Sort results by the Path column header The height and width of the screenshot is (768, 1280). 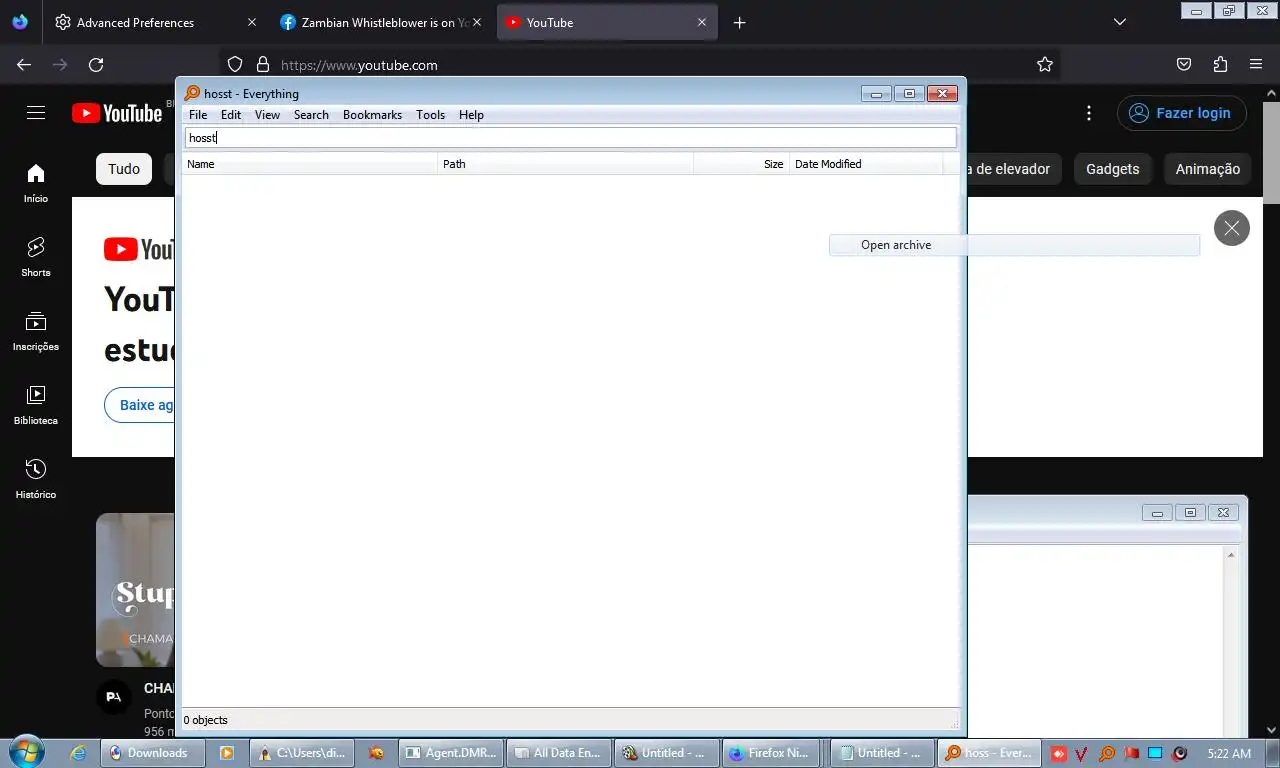(566, 164)
